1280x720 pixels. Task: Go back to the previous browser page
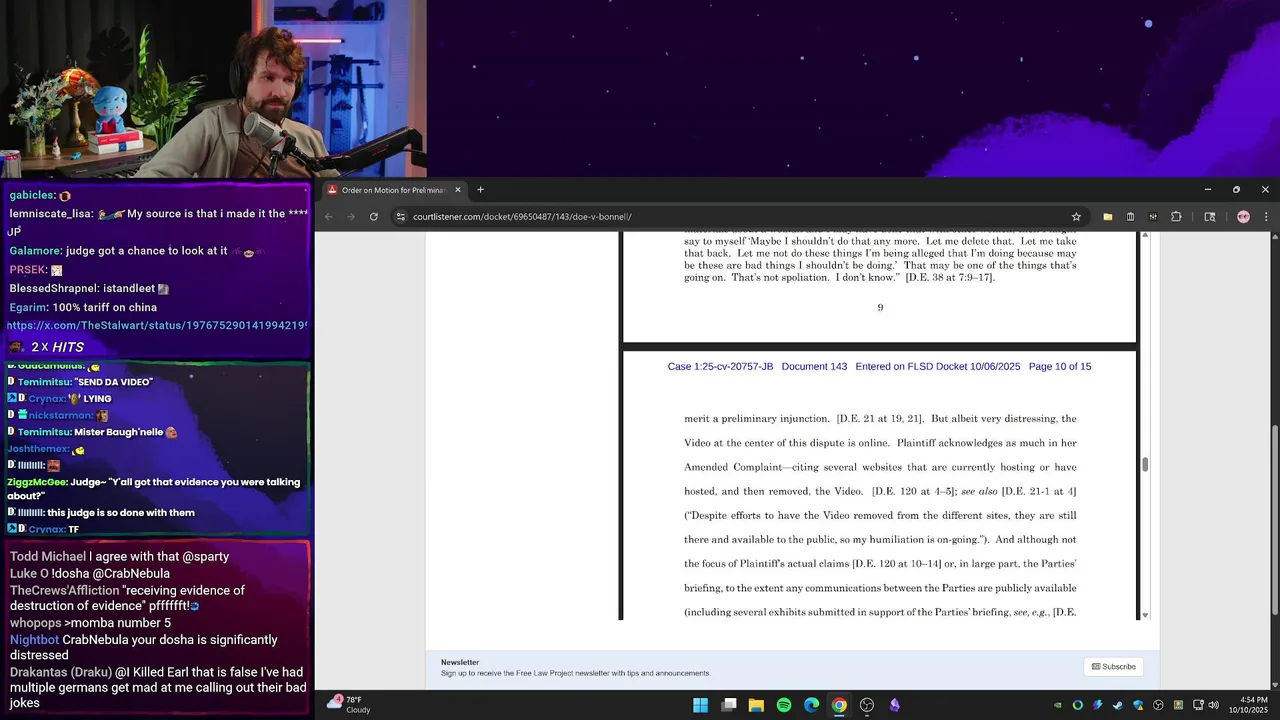click(329, 216)
